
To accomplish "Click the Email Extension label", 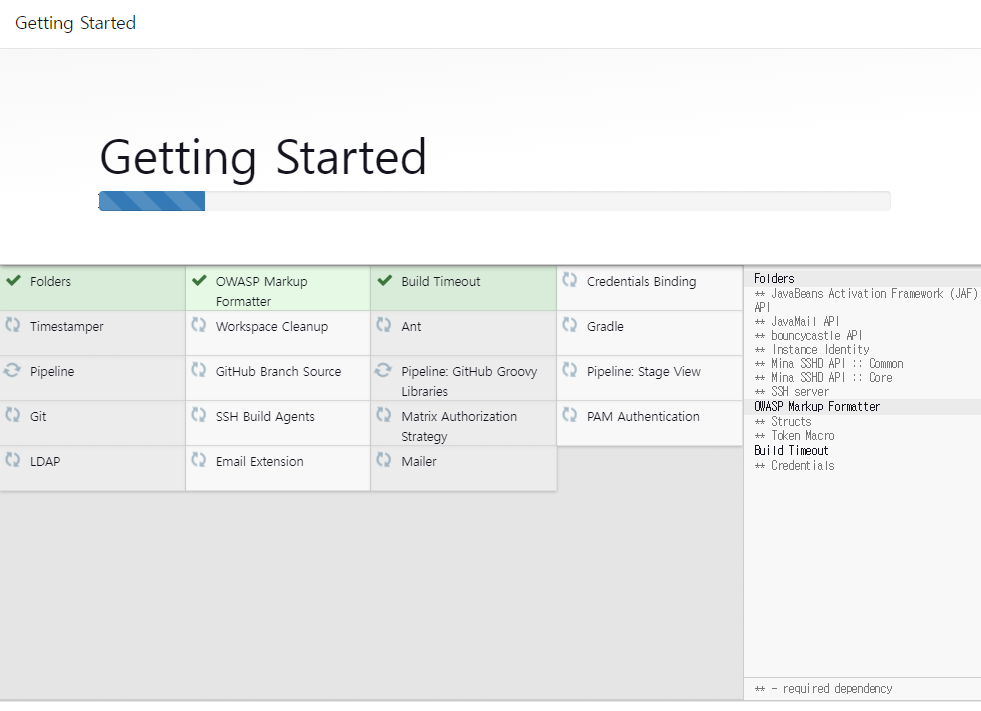I will pyautogui.click(x=260, y=462).
